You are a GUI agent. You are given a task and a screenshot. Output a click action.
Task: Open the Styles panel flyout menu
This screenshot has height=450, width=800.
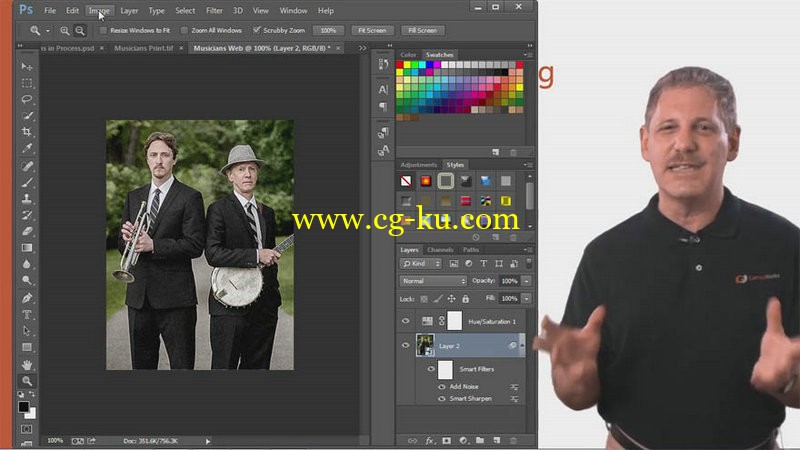click(528, 165)
